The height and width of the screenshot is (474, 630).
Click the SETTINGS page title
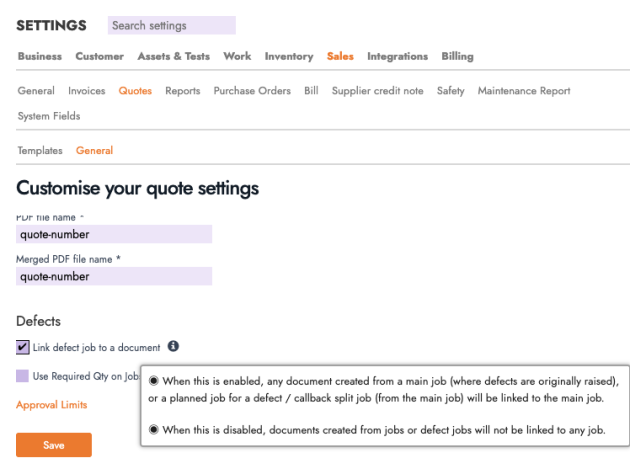(x=51, y=25)
